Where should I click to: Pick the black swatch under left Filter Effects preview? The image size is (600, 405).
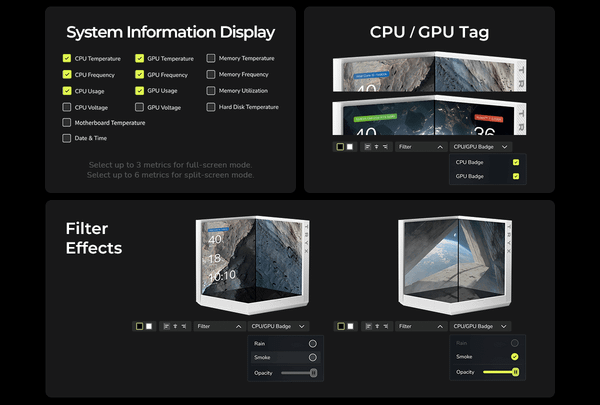point(138,326)
